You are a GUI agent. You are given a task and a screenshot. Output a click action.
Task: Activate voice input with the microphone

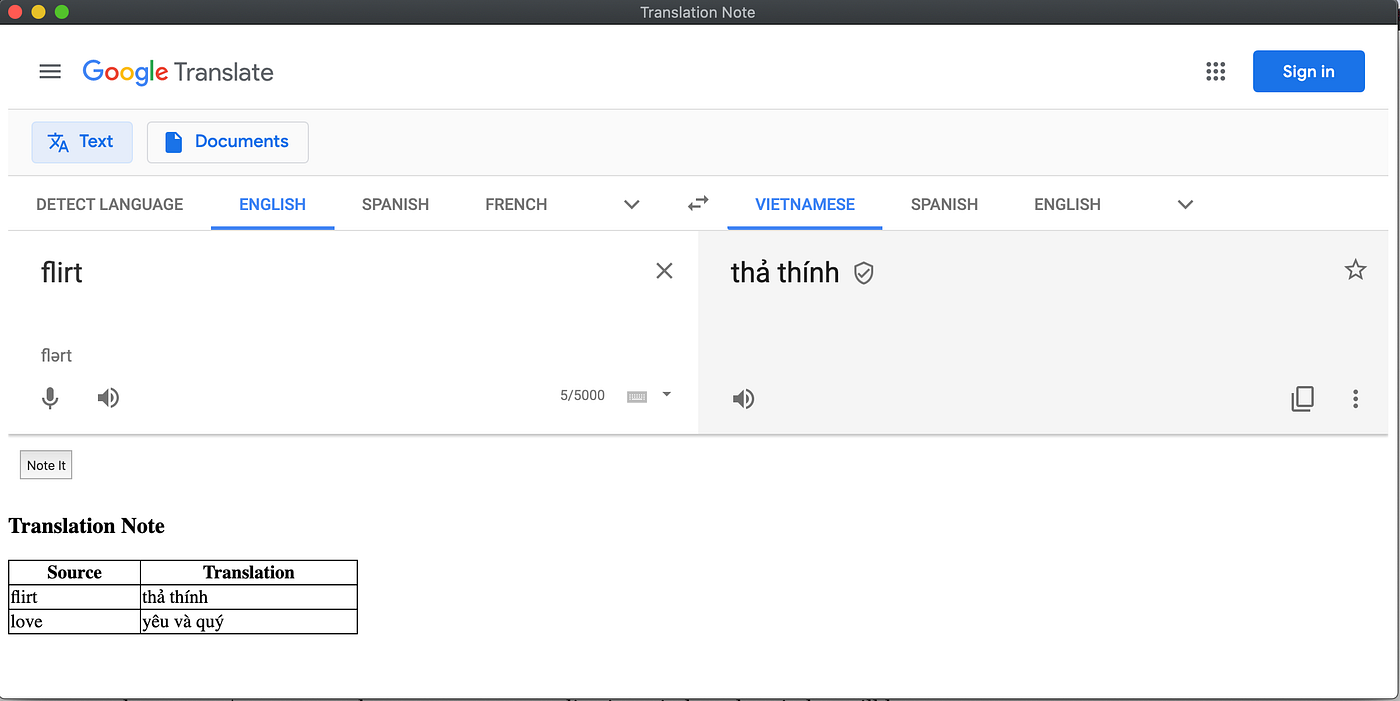[50, 397]
